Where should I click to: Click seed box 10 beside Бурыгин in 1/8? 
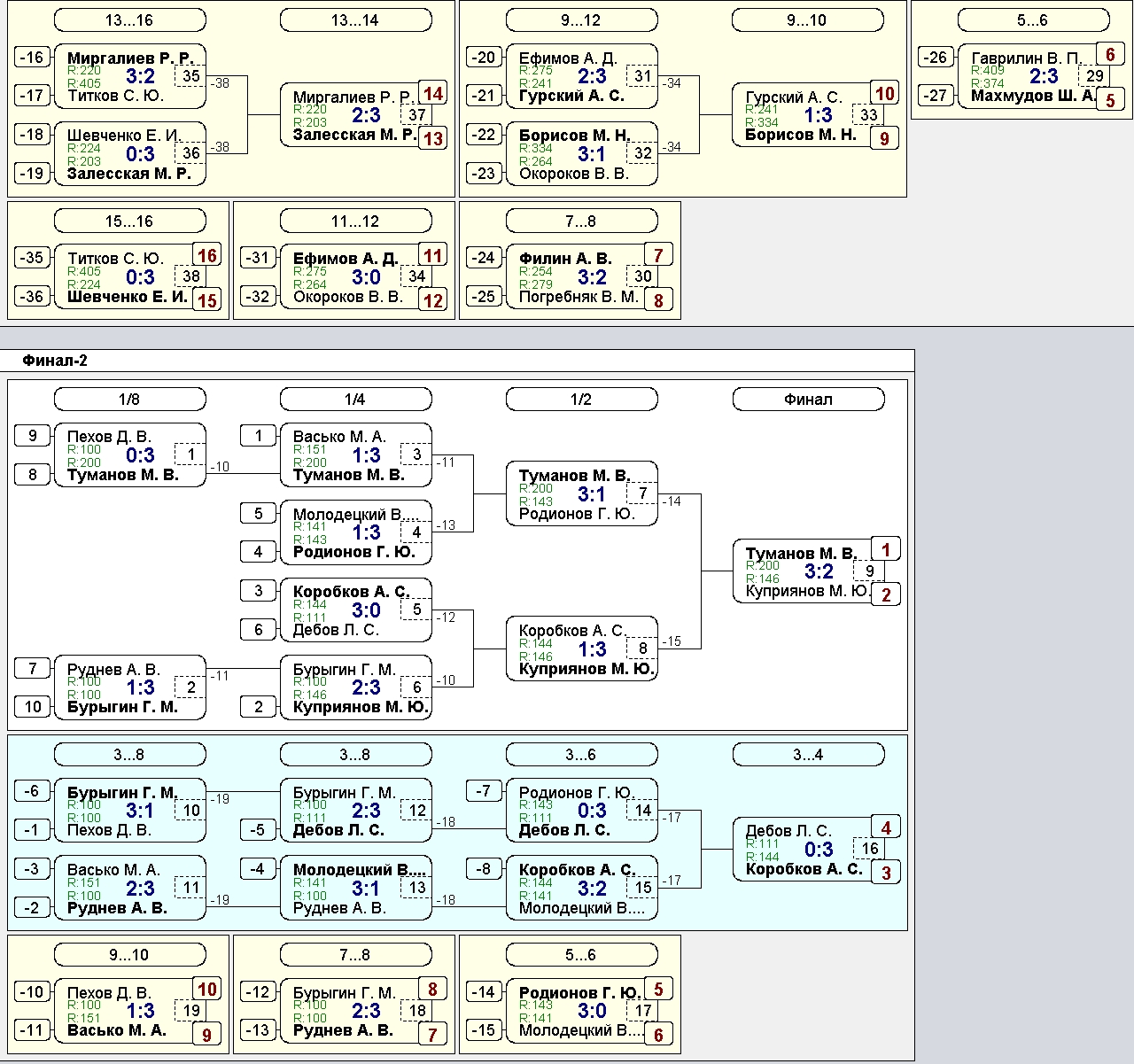click(x=32, y=707)
